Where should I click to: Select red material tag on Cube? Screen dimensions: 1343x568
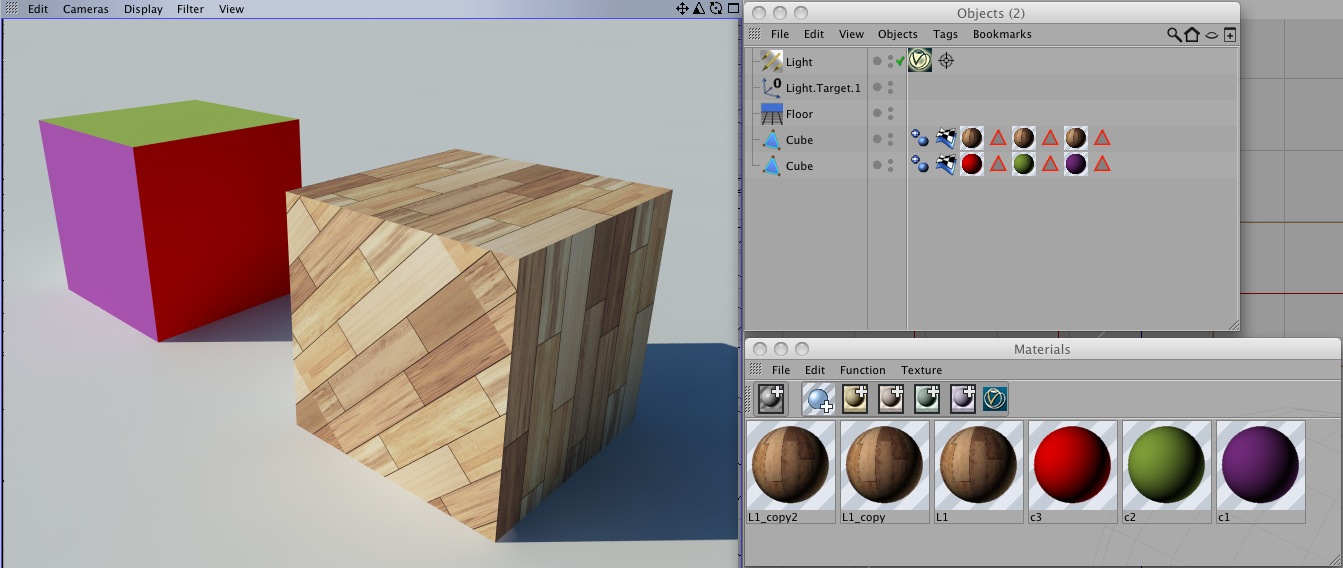[972, 164]
